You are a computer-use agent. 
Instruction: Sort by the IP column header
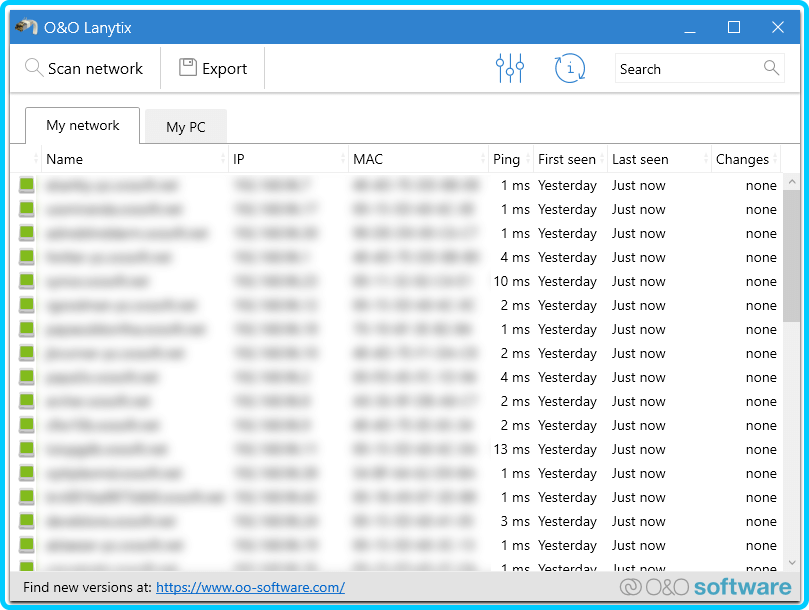288,159
